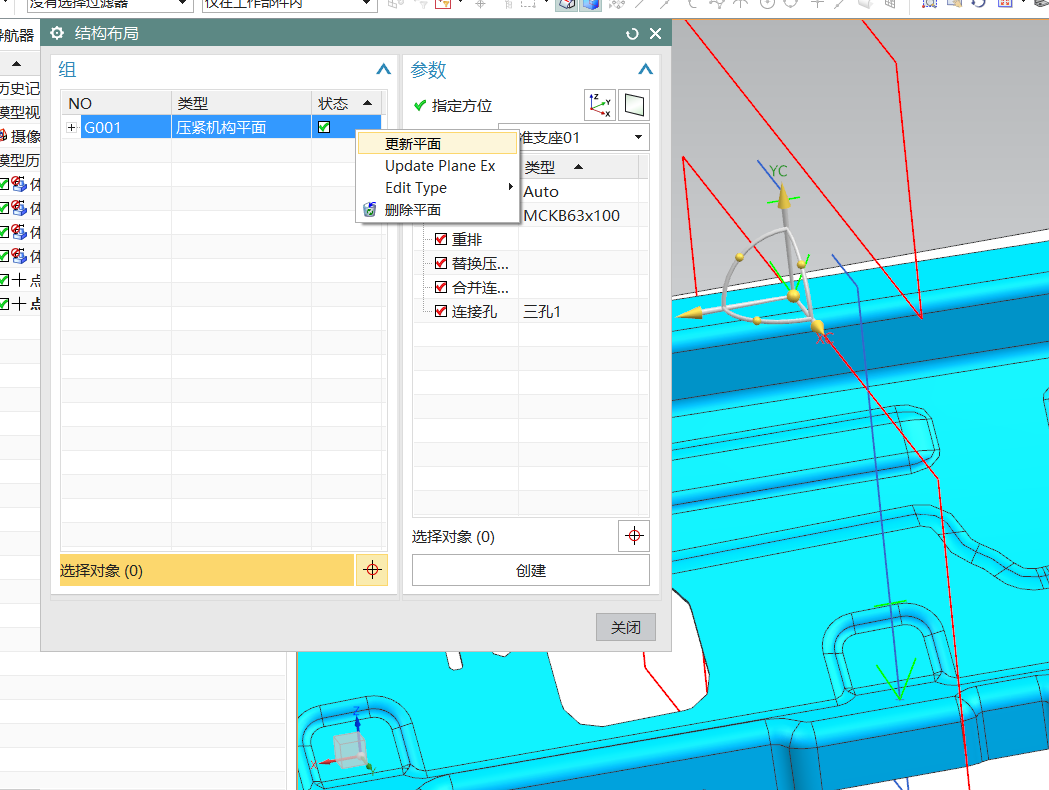Screen dimensions: 1049x790
Task: Select the 摄像 node in navigator
Action: point(24,136)
